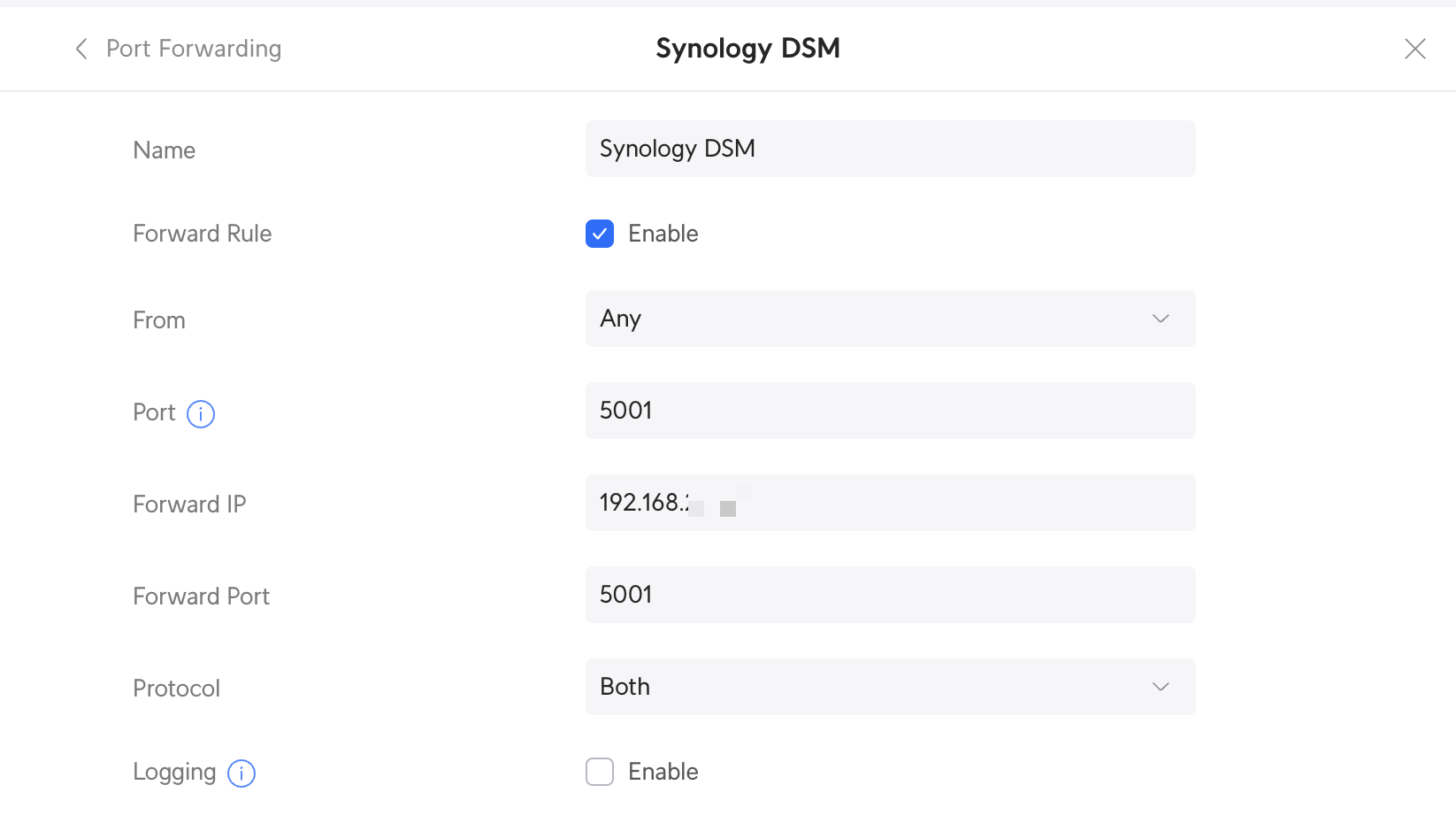Go back via Port Forwarding link
This screenshot has height=839, width=1456.
(x=194, y=49)
